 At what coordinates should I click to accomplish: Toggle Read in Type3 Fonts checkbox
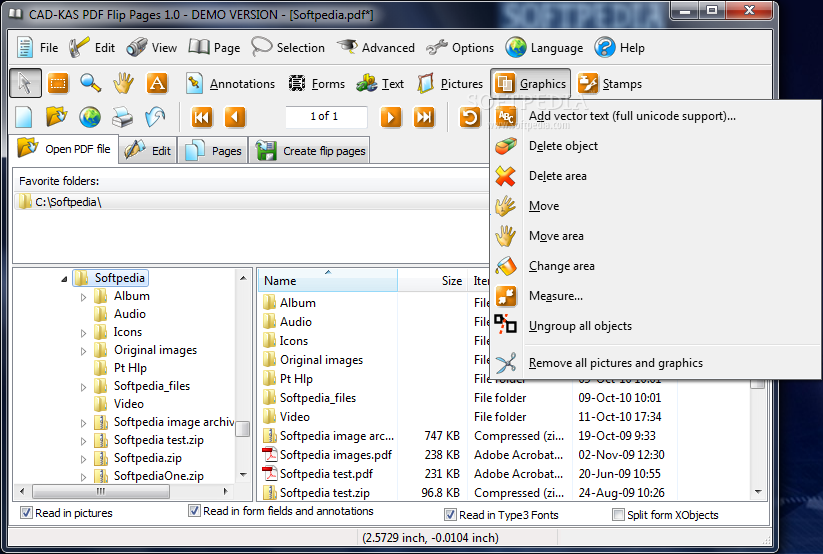click(x=450, y=515)
